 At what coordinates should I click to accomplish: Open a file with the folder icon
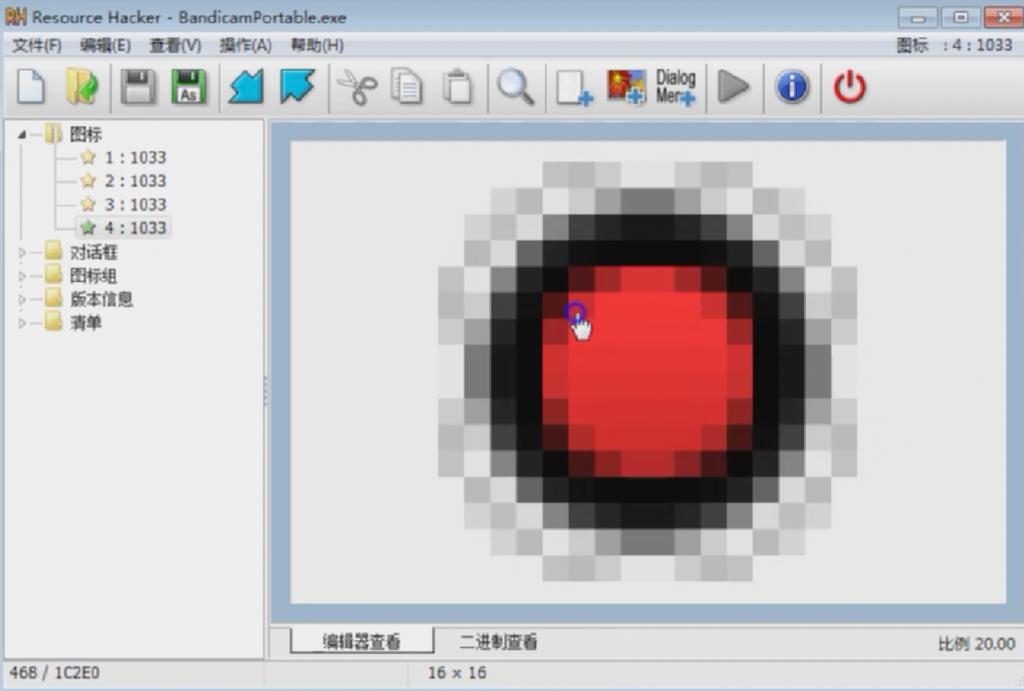(82, 87)
